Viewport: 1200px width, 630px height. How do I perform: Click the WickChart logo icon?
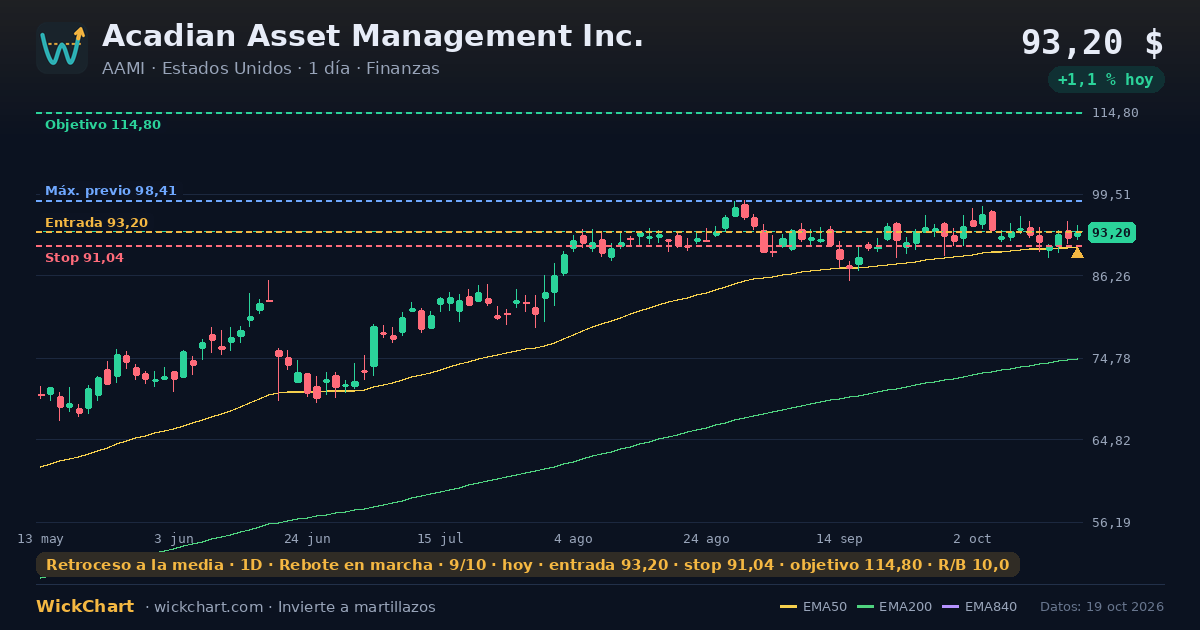pyautogui.click(x=62, y=48)
